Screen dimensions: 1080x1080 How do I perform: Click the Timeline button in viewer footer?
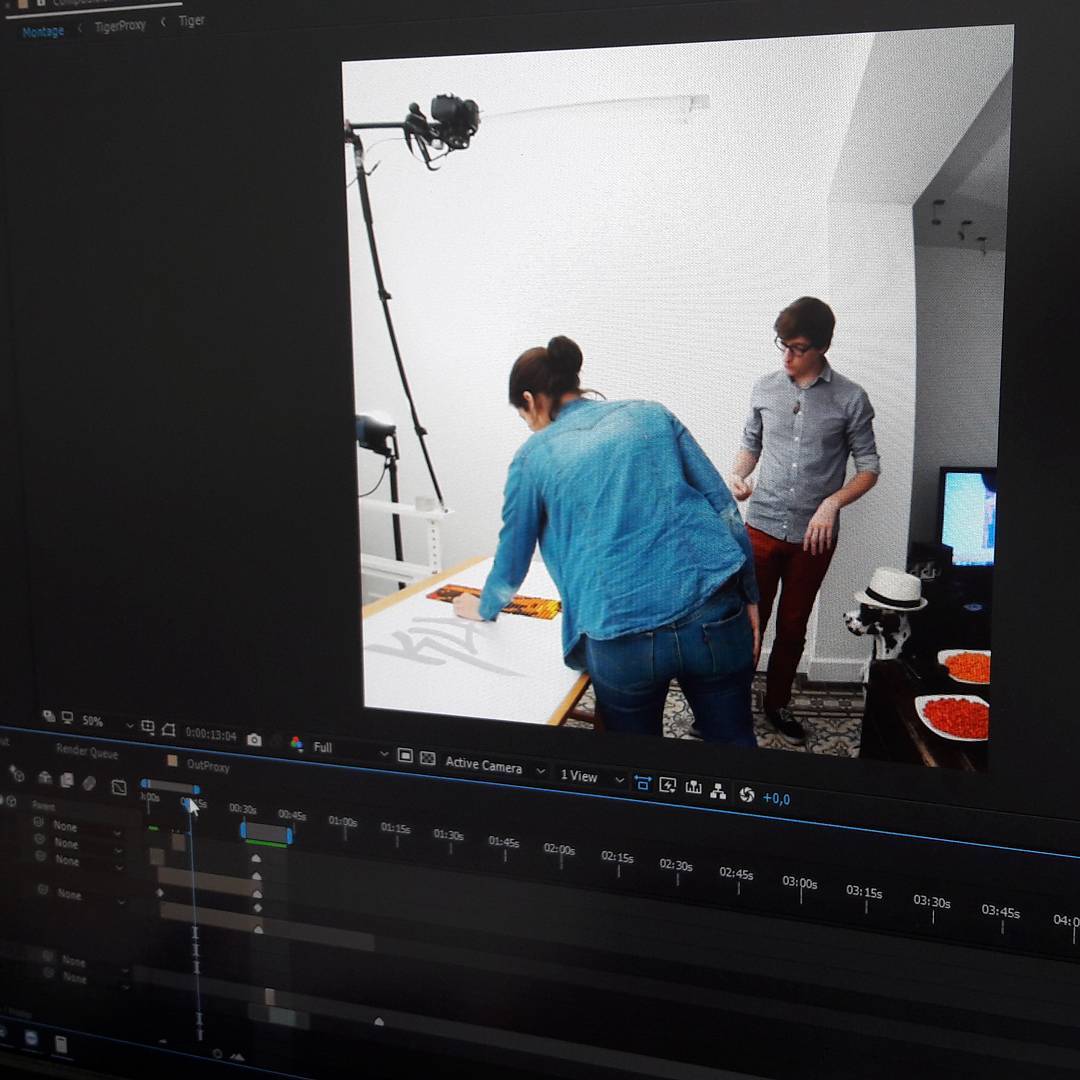point(693,788)
